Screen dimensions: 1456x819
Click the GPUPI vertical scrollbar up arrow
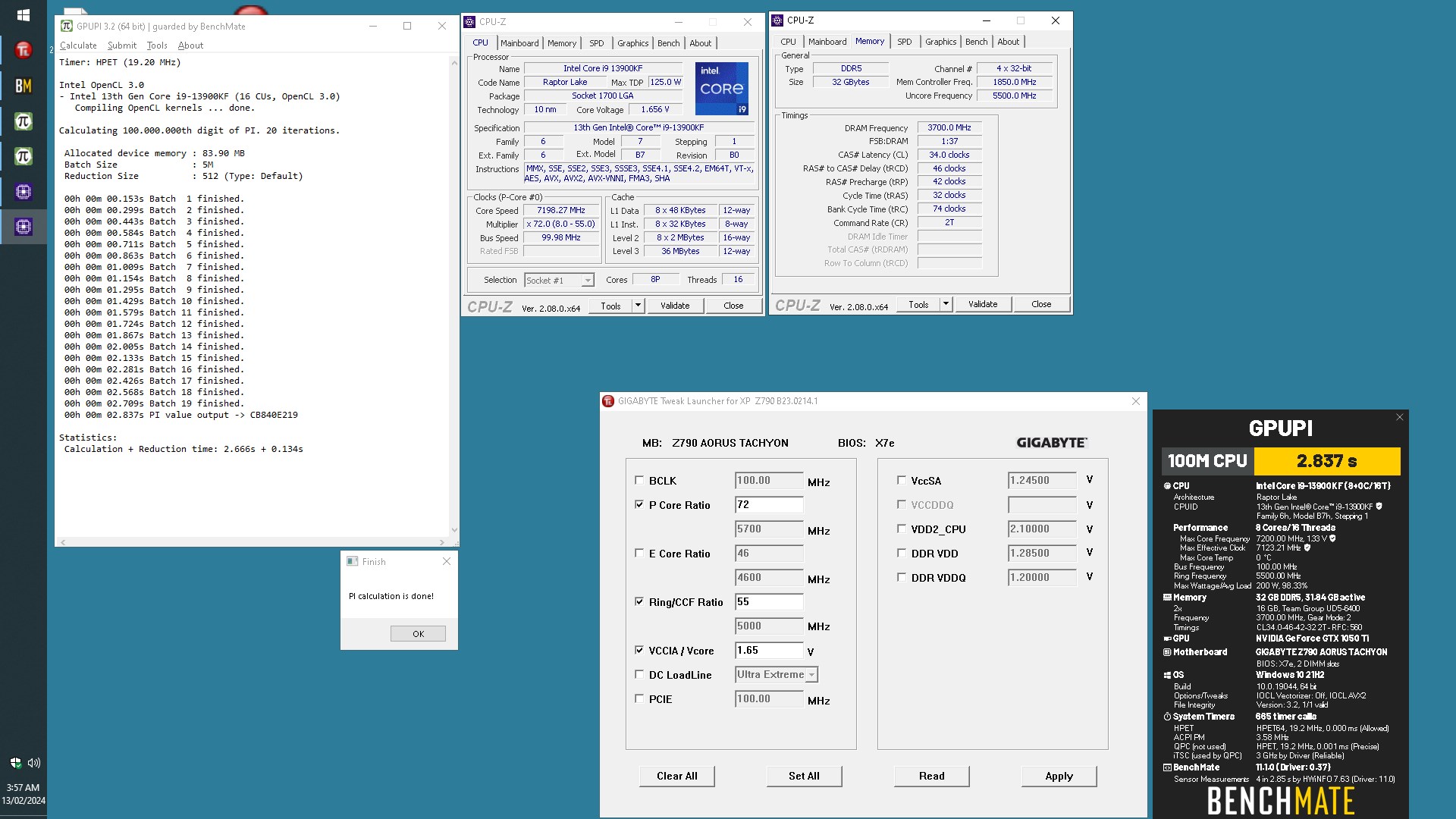454,62
